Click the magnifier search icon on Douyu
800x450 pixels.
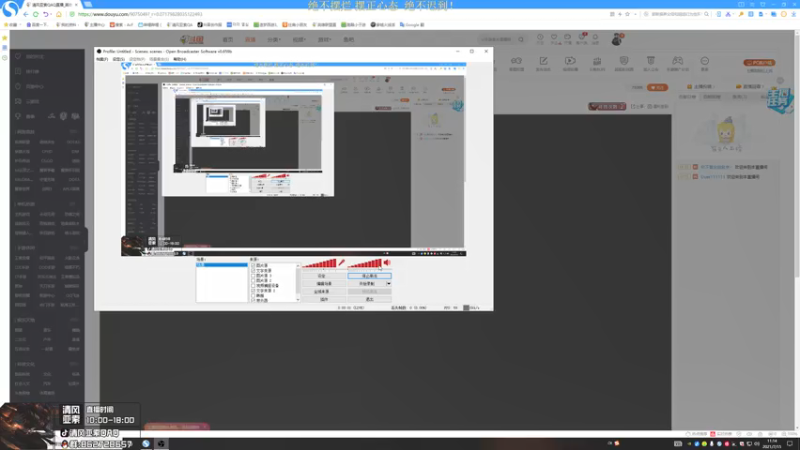coord(521,39)
